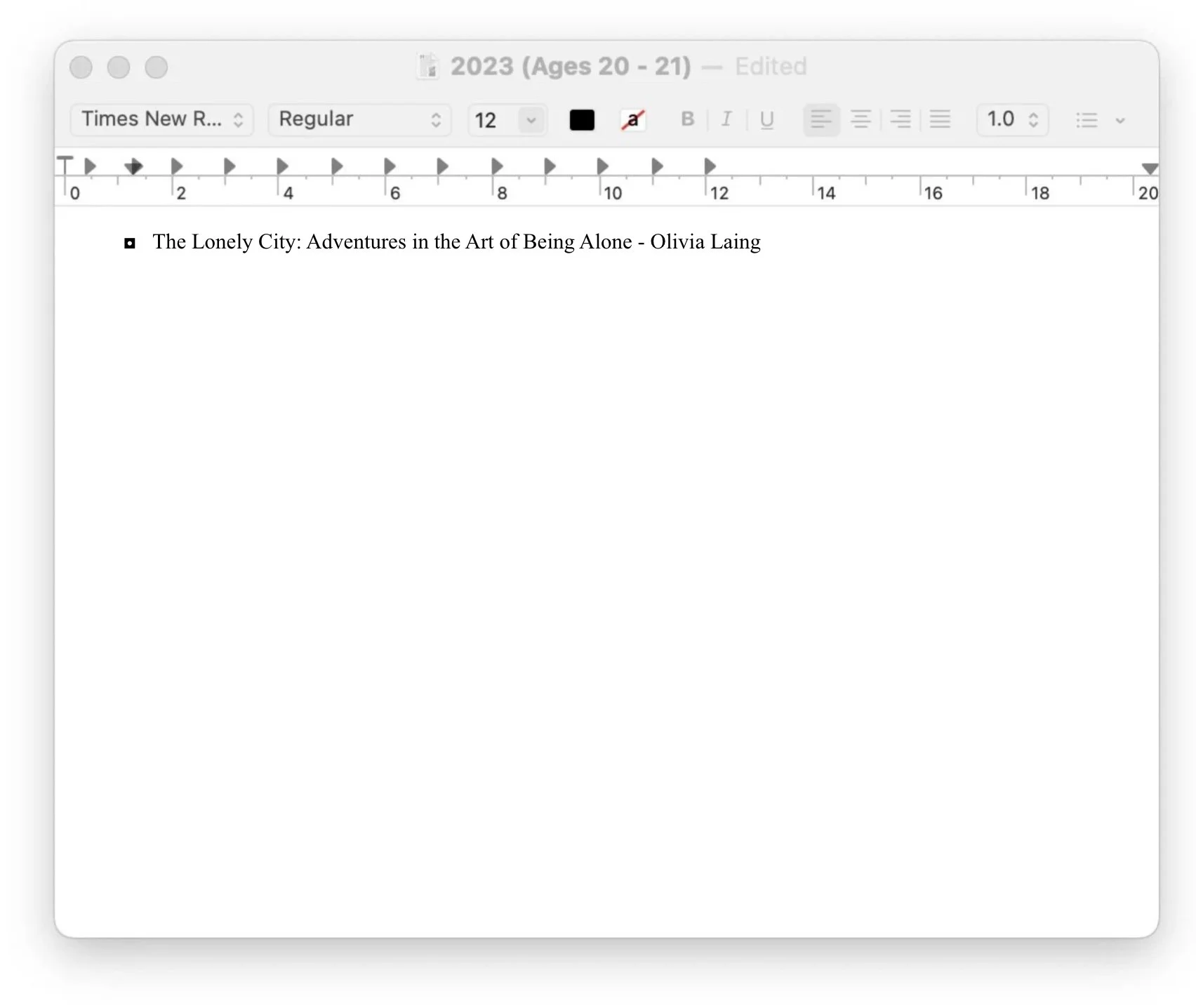Expand the font size dropdown arrow

(531, 120)
